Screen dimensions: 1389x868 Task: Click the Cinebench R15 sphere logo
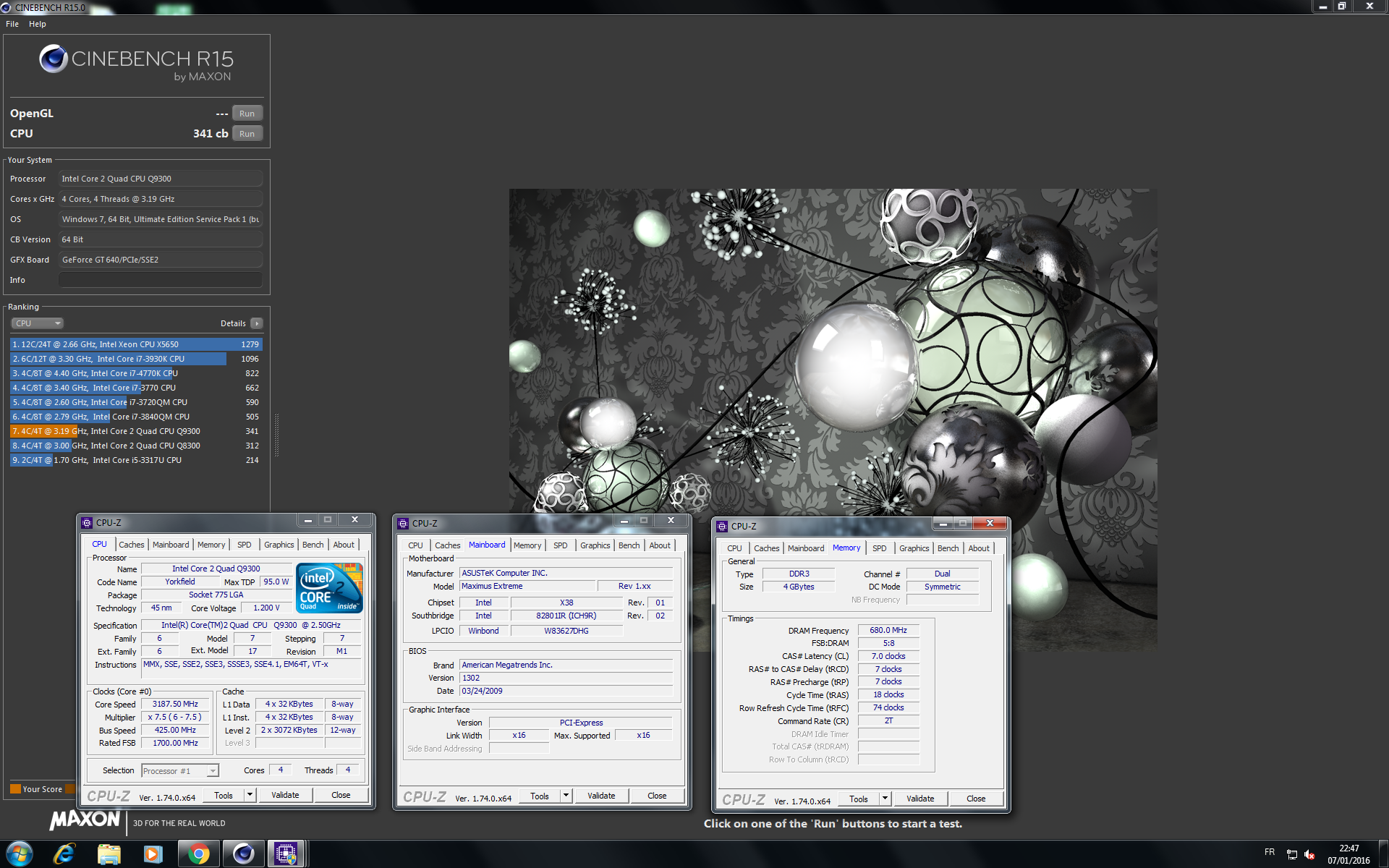pos(54,59)
